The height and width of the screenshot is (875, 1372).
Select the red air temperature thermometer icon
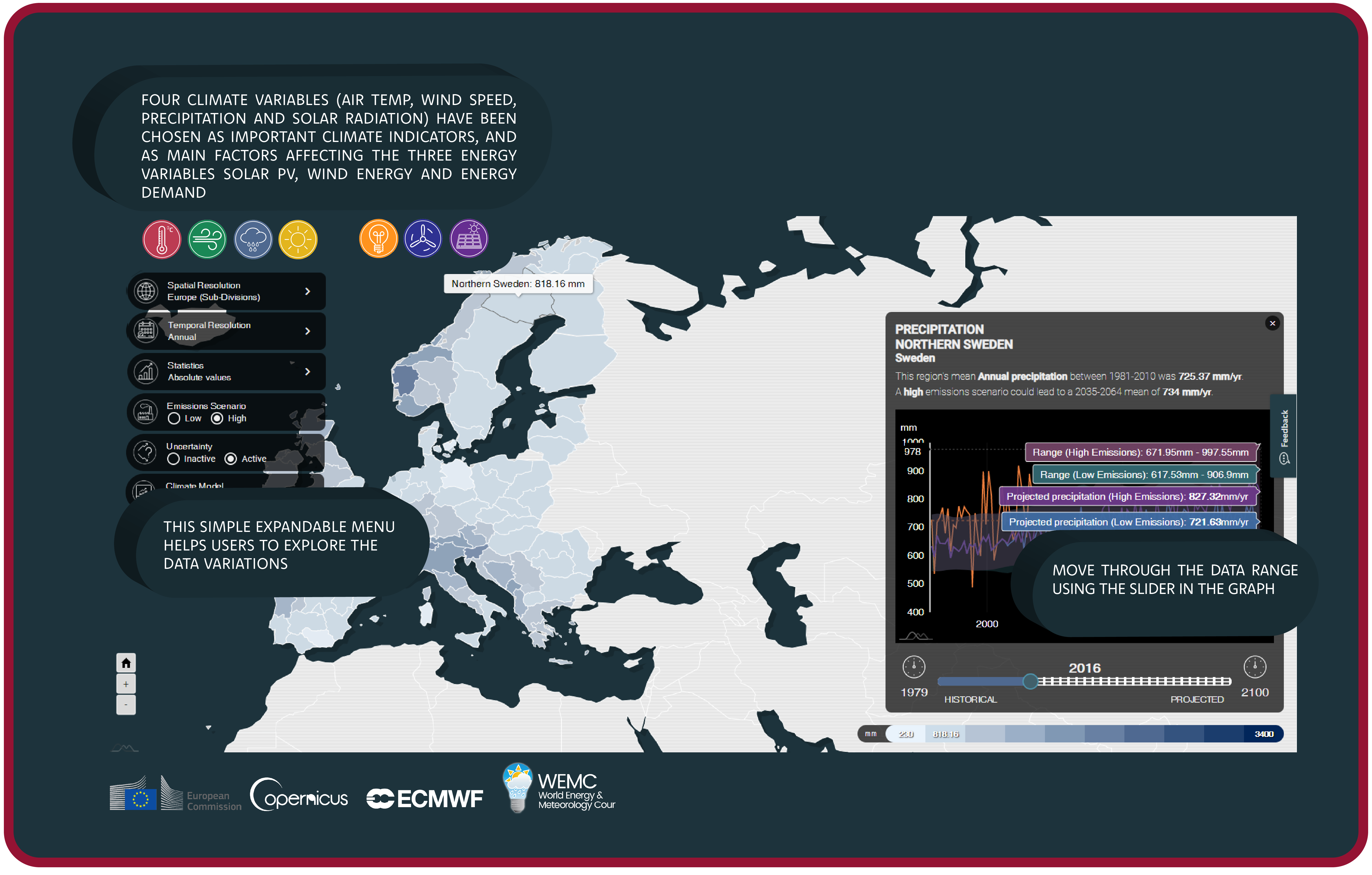(x=162, y=239)
